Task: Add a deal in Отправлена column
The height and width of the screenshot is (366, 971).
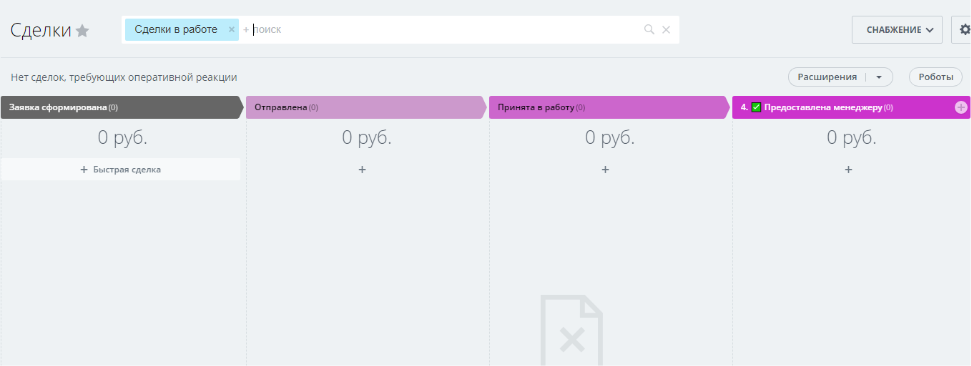Action: click(x=362, y=169)
